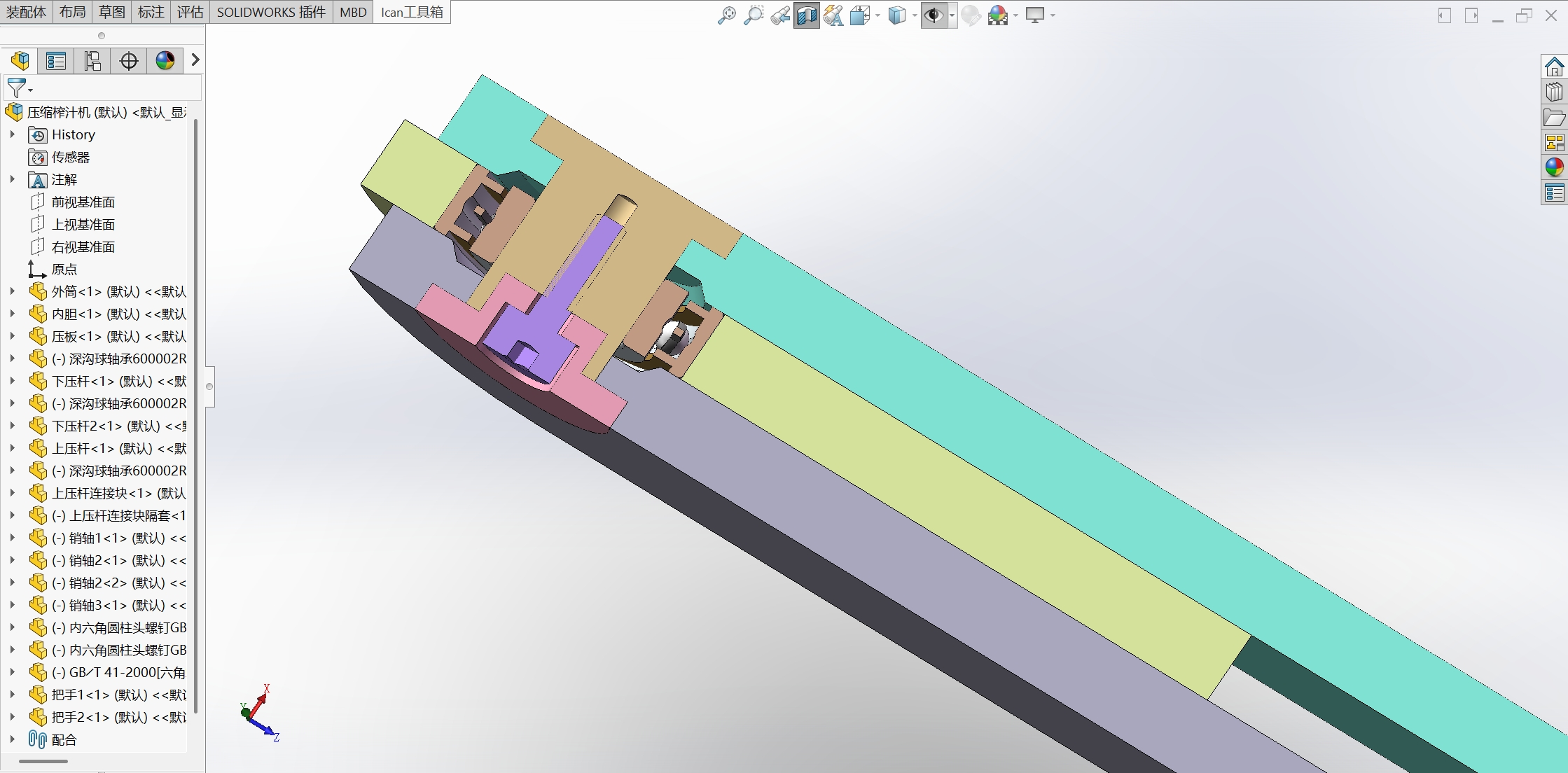
Task: Open the DimXpertManager crosshair tab
Action: tap(129, 61)
